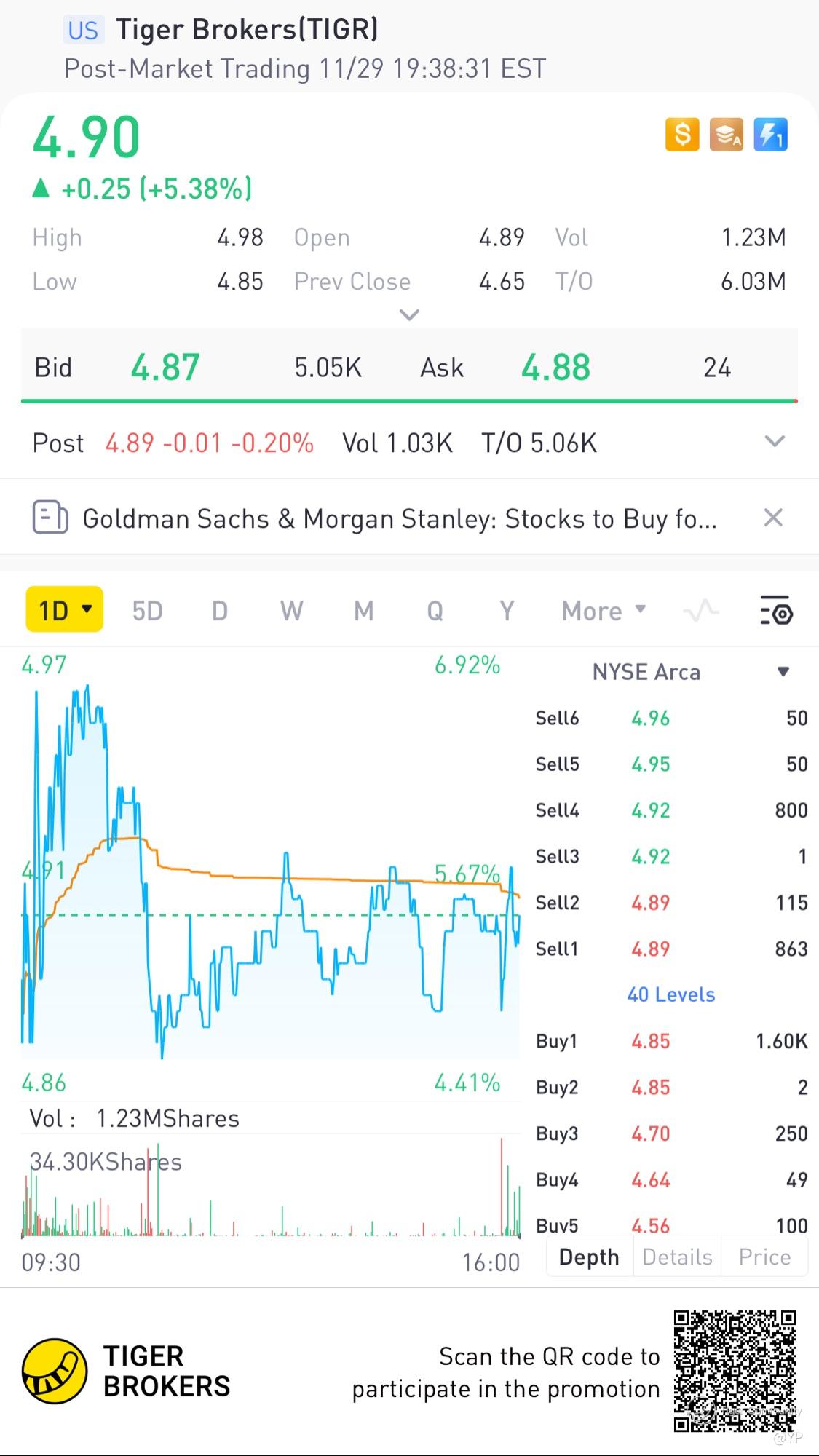Screen dimensions: 819x1456
Task: Tap the Prev Close value 4.65
Action: click(x=502, y=281)
